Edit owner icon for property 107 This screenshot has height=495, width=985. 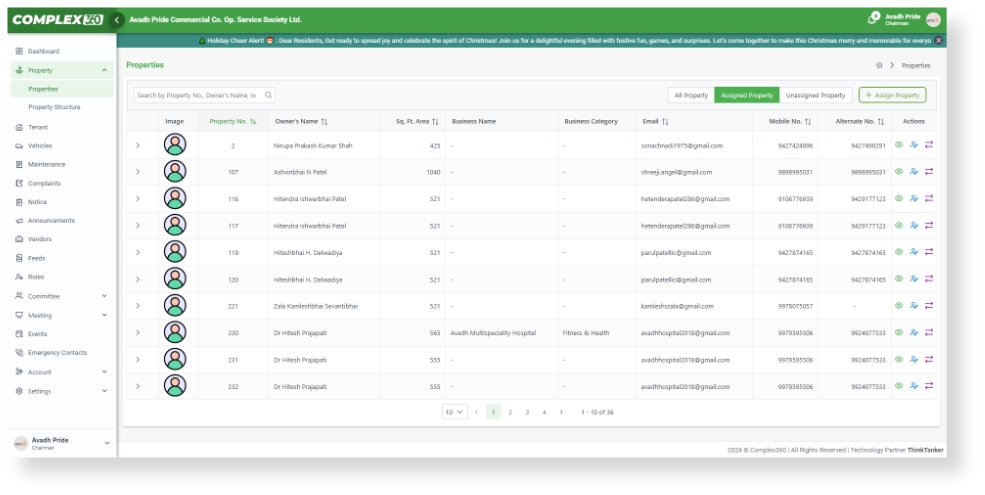(x=913, y=171)
